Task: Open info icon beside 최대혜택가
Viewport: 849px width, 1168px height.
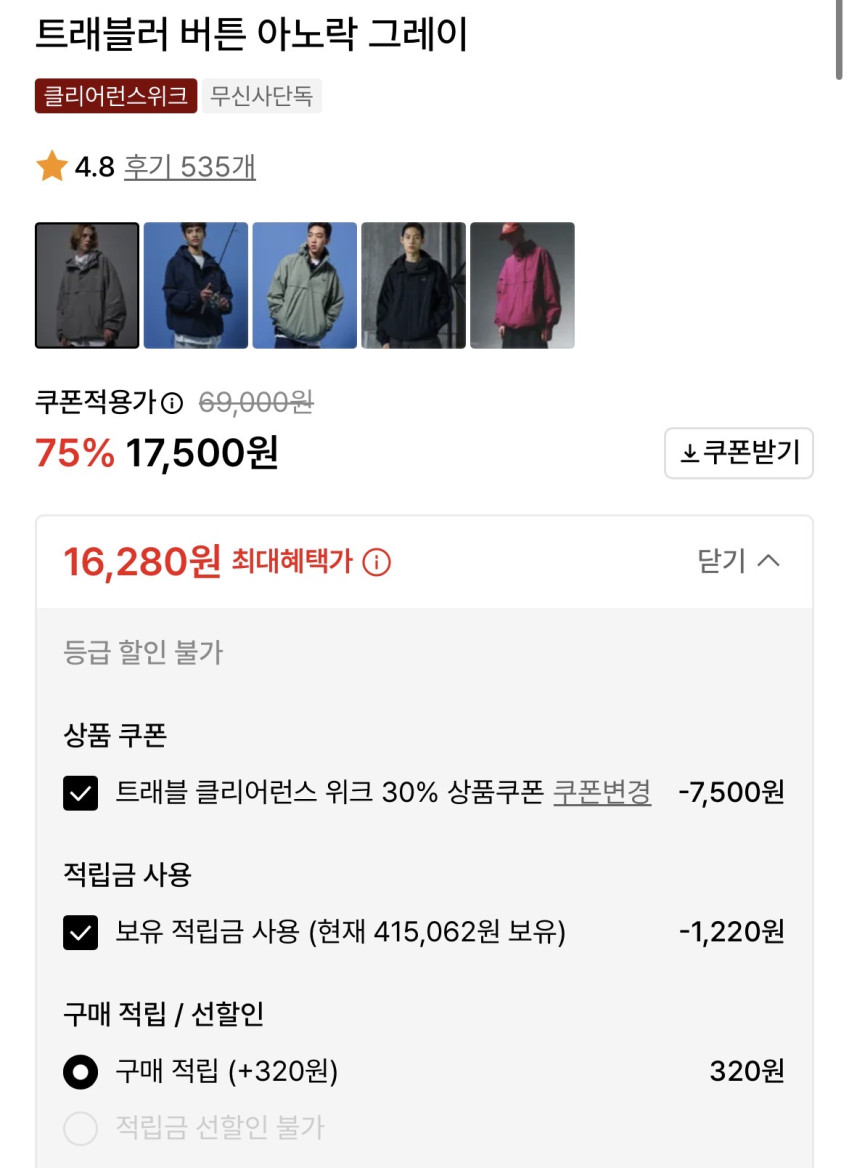Action: (x=376, y=562)
